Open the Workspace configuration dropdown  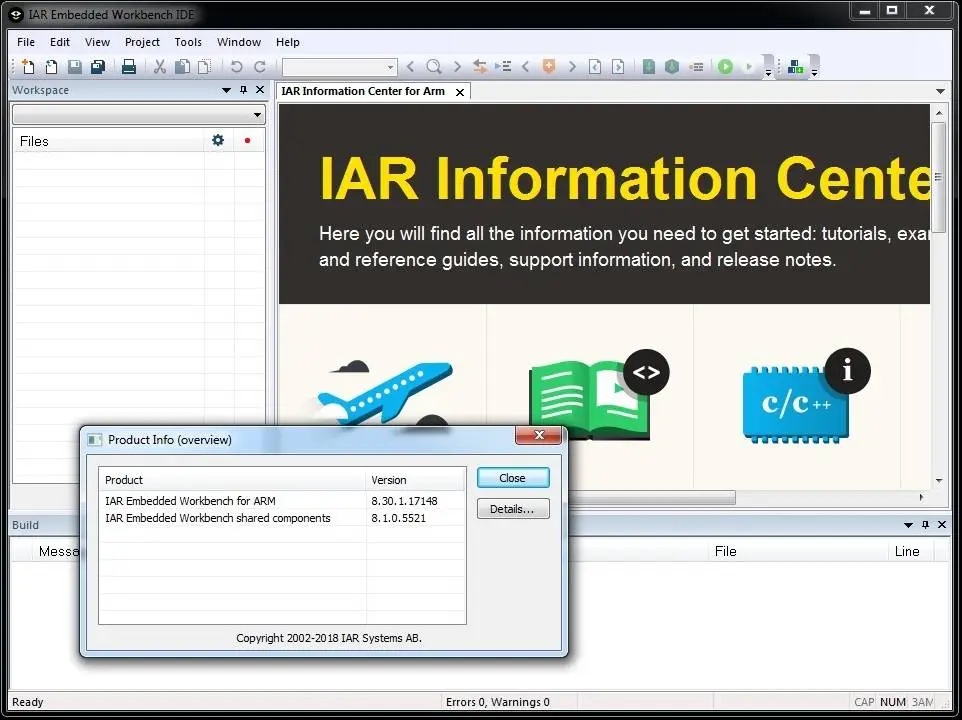[x=257, y=114]
